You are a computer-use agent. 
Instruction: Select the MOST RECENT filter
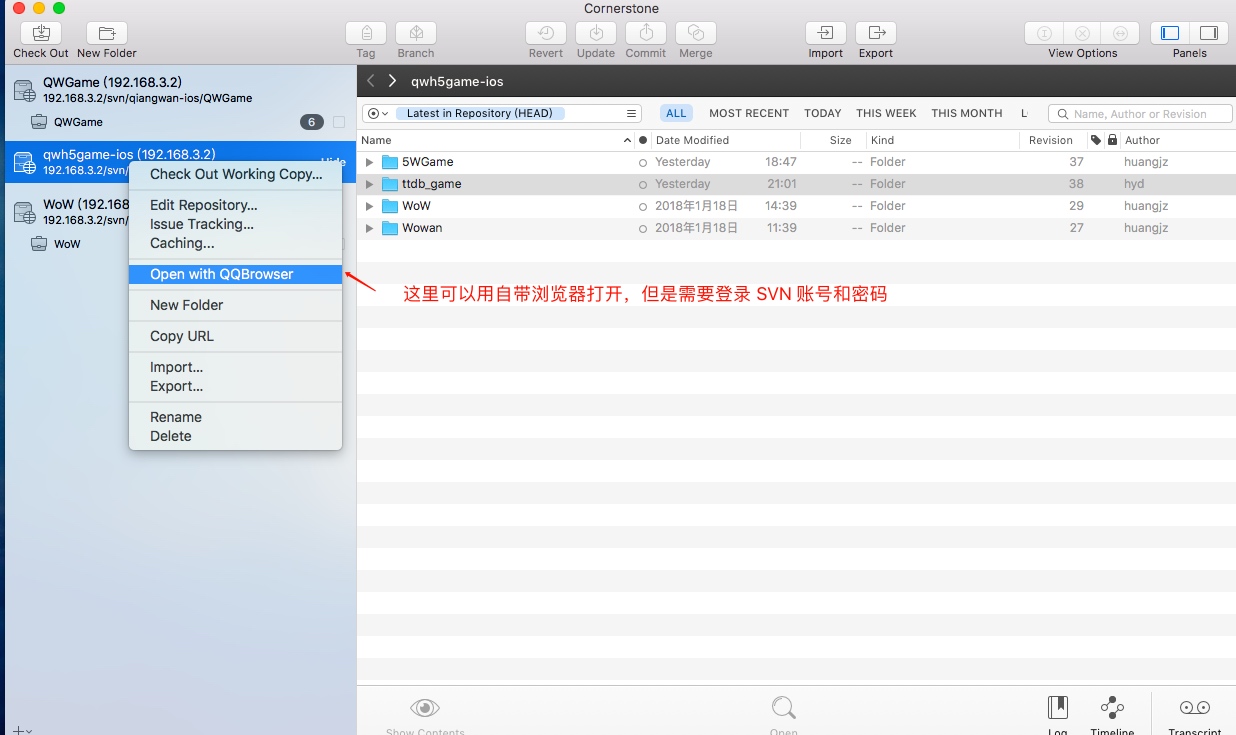pos(749,113)
